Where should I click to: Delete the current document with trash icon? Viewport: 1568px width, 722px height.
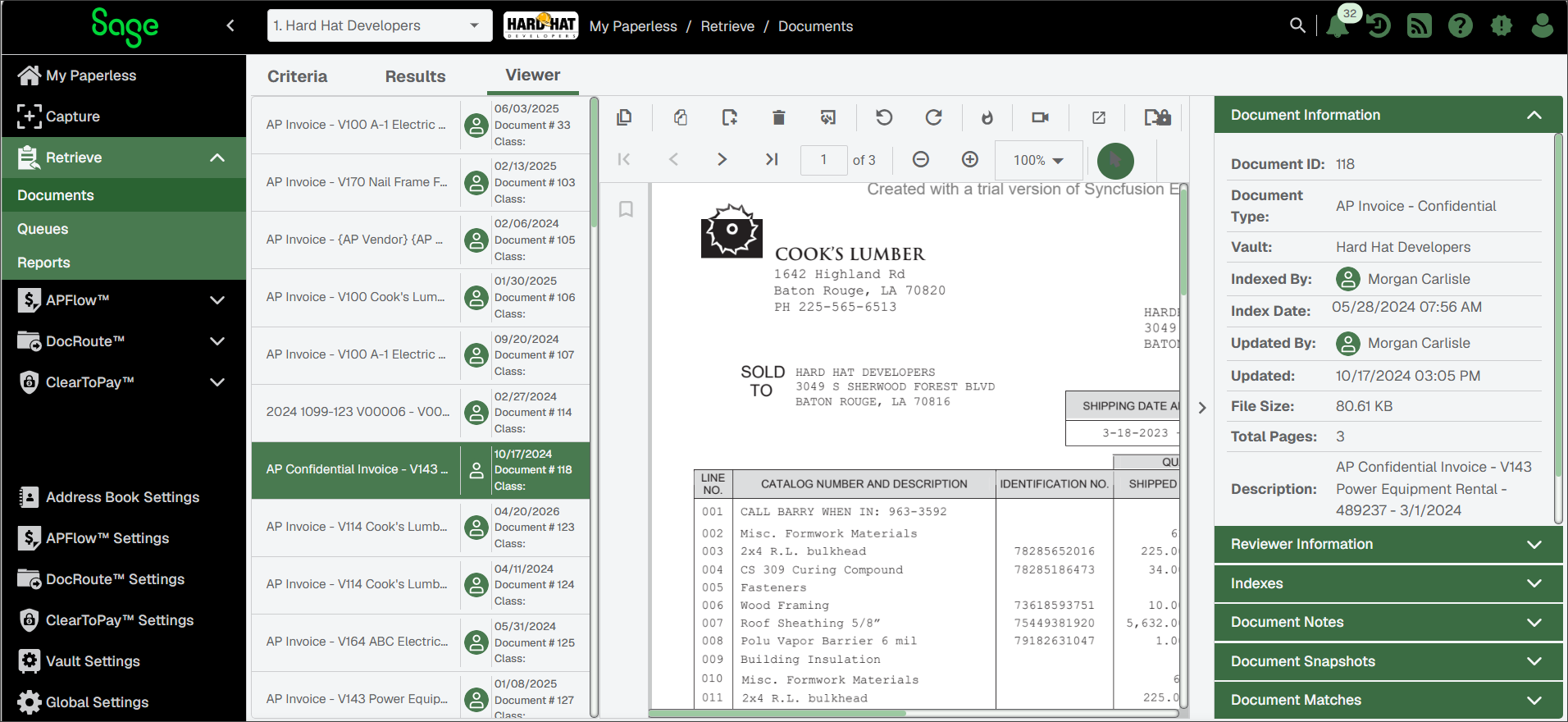click(x=779, y=117)
